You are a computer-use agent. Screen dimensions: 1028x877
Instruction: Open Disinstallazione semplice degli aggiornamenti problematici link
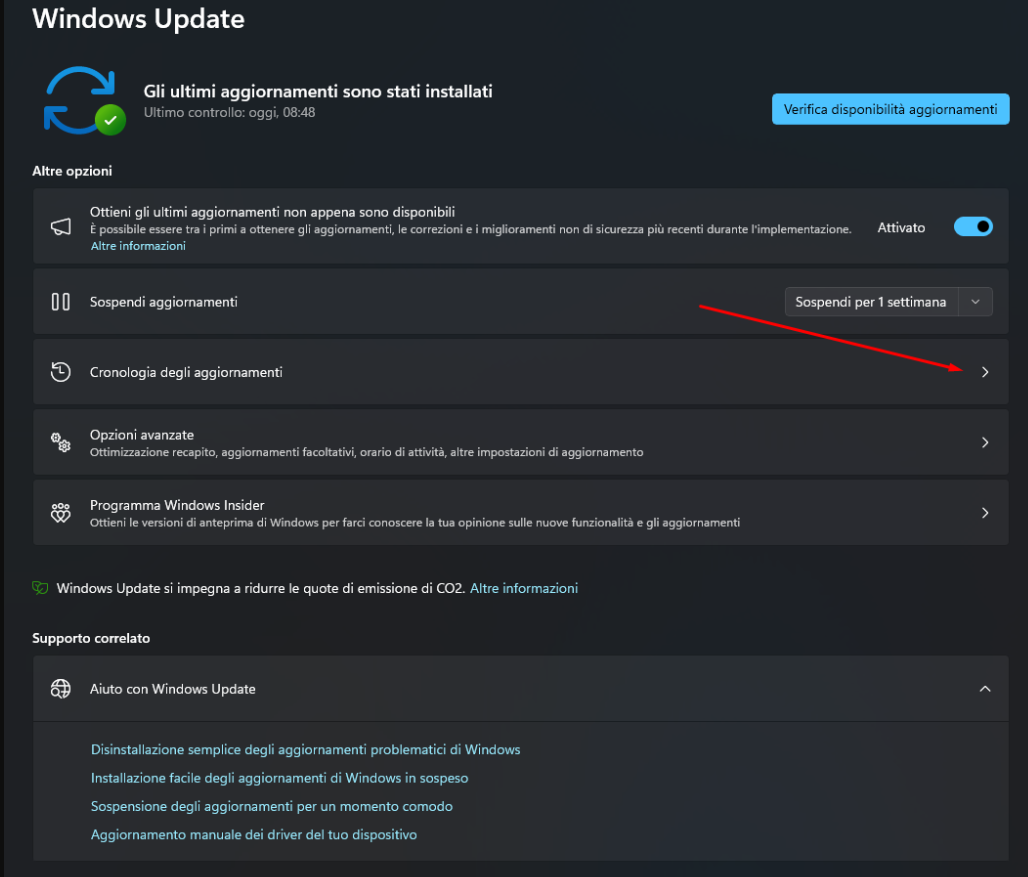coord(305,749)
